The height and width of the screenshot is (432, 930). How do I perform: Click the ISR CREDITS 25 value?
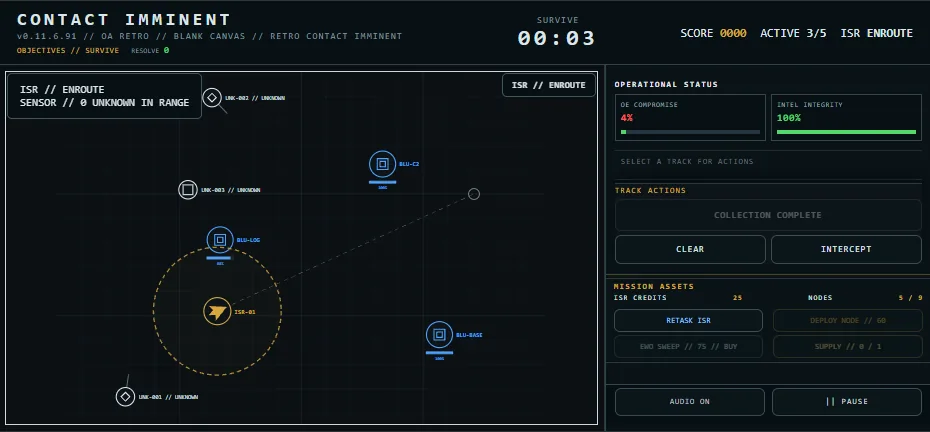(x=738, y=298)
